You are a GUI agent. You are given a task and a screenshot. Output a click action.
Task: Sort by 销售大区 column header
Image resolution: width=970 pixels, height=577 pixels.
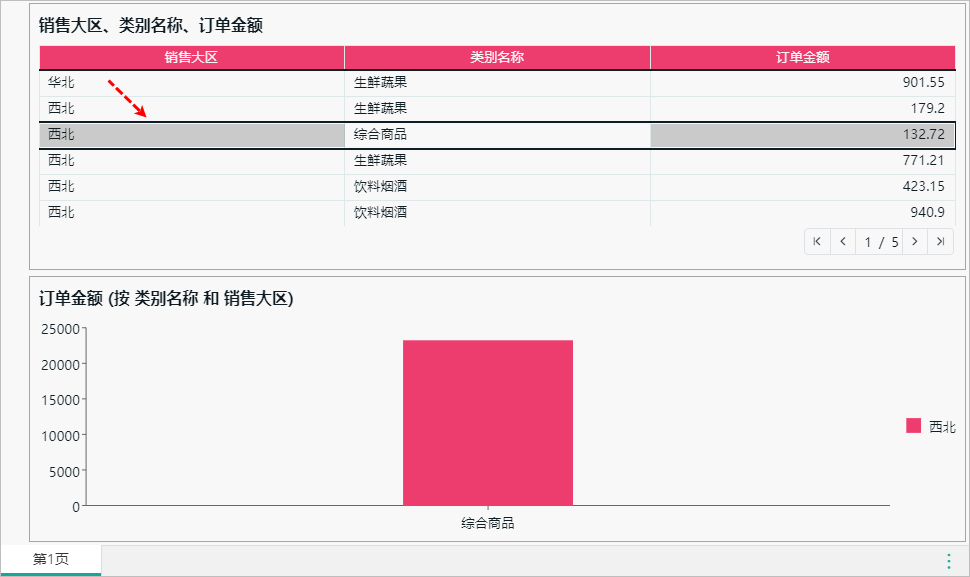pos(191,57)
